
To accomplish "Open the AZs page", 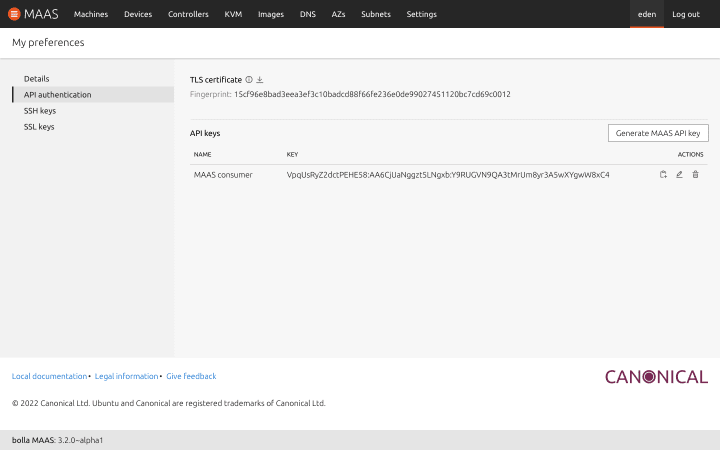I will (x=338, y=14).
